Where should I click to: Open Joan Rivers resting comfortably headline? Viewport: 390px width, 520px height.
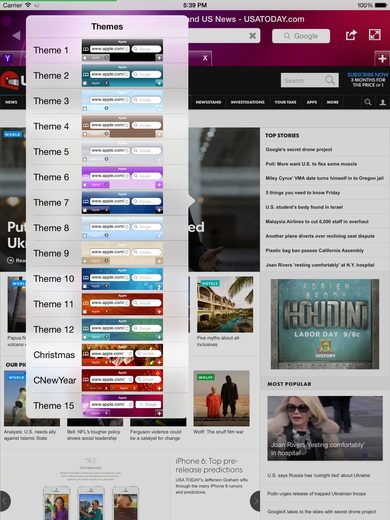click(320, 265)
